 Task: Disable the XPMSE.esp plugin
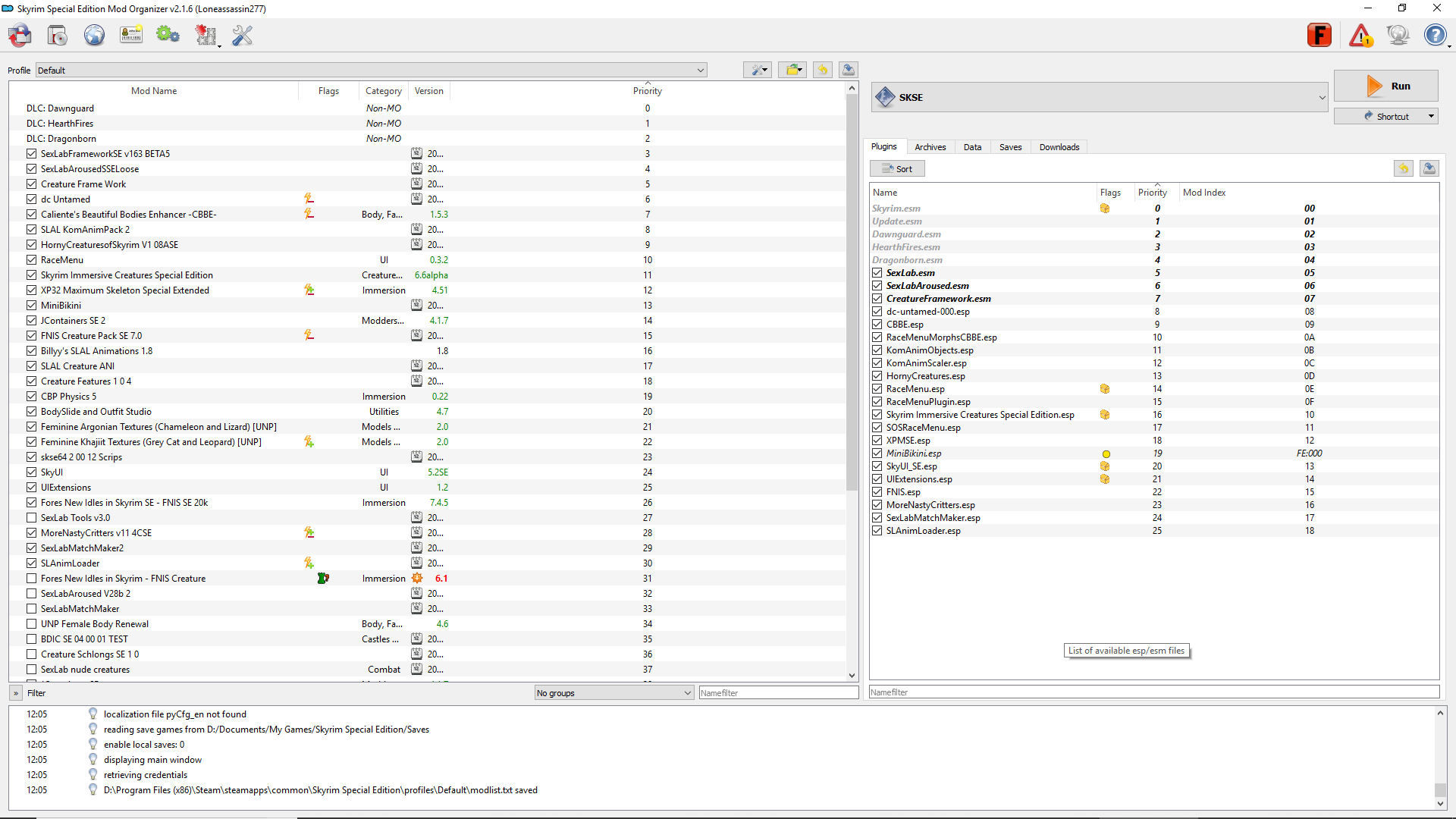(877, 441)
